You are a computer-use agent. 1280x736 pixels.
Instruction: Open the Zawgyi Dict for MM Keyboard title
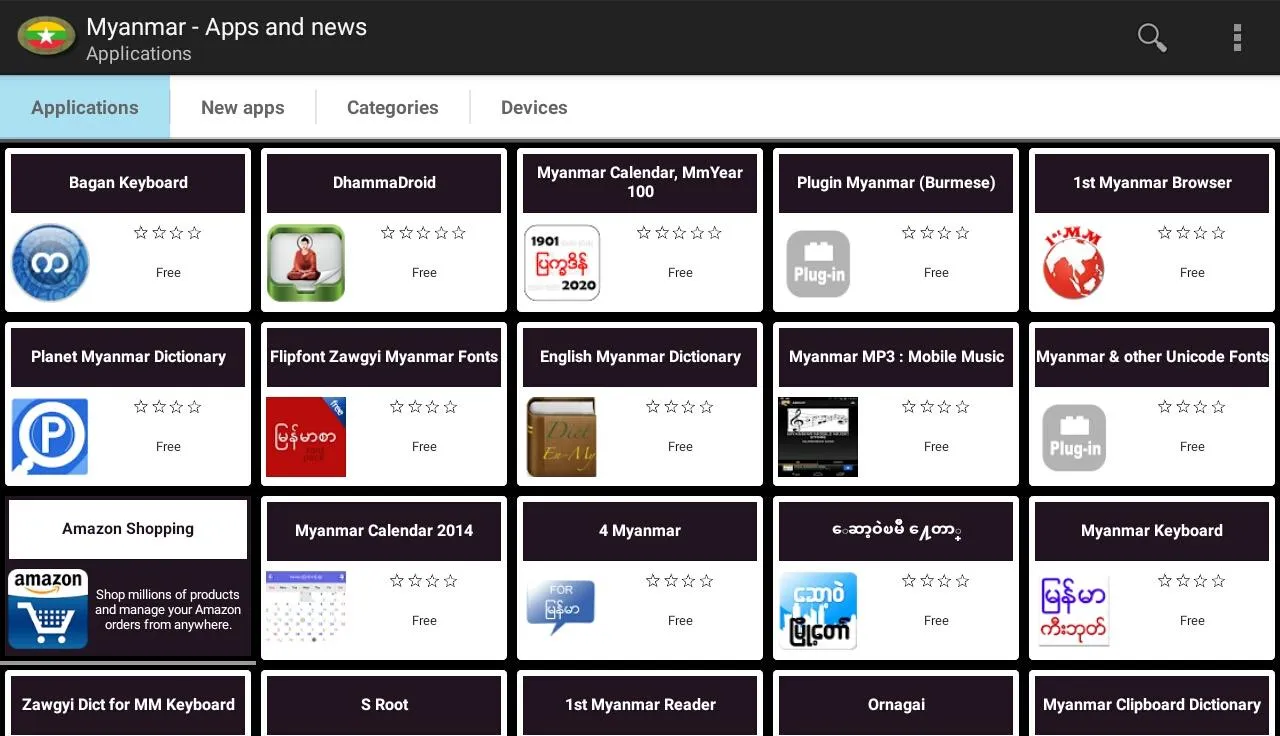128,704
